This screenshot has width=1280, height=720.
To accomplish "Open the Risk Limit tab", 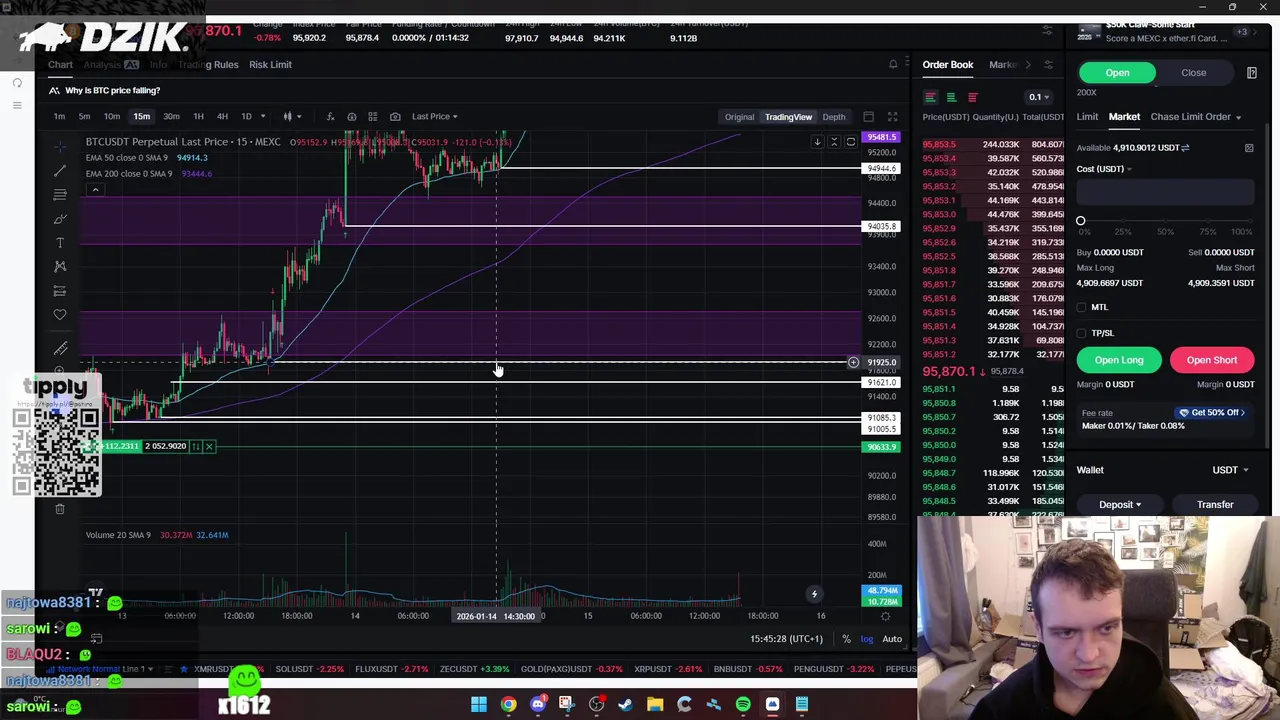I will pos(270,65).
